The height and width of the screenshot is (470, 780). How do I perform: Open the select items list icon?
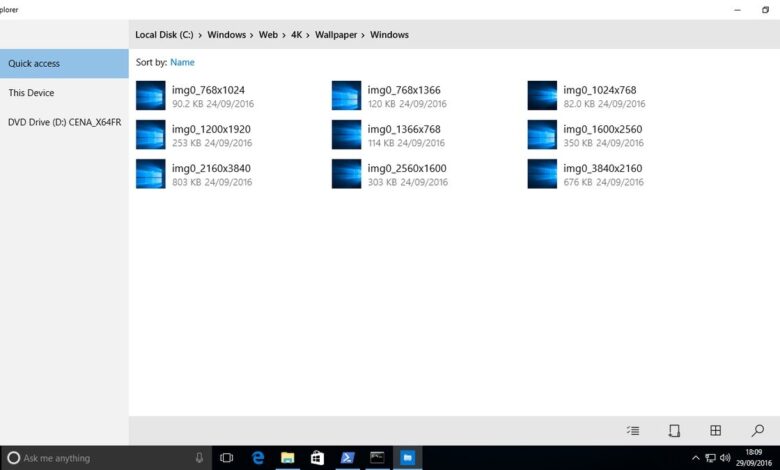click(633, 431)
